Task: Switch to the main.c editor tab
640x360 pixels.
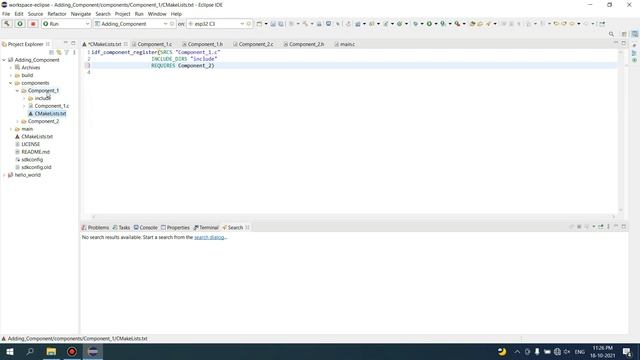Action: 347,44
